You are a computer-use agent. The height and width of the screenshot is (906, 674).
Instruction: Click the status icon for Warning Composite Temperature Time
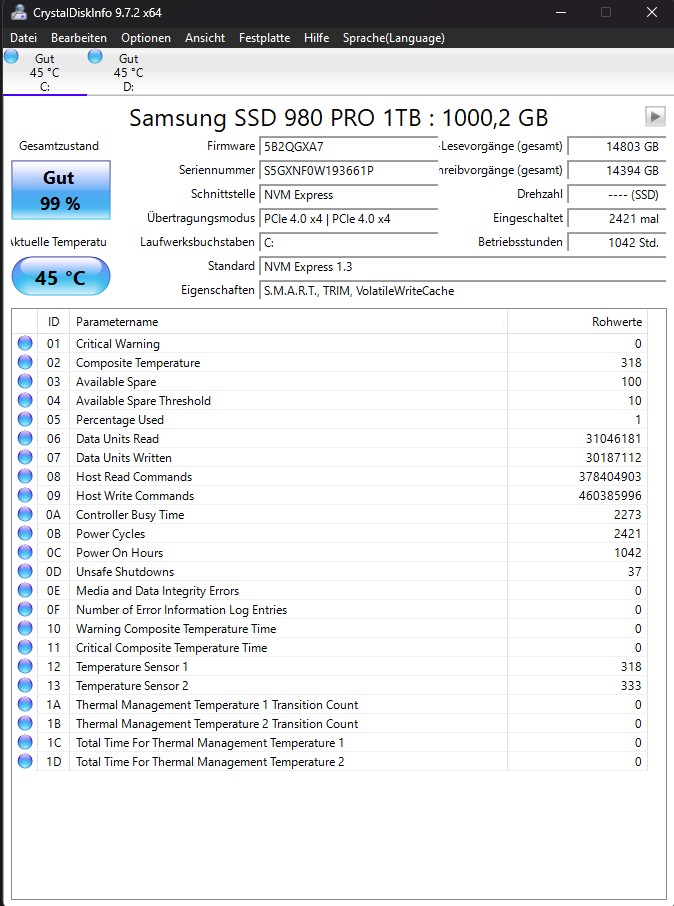point(25,628)
